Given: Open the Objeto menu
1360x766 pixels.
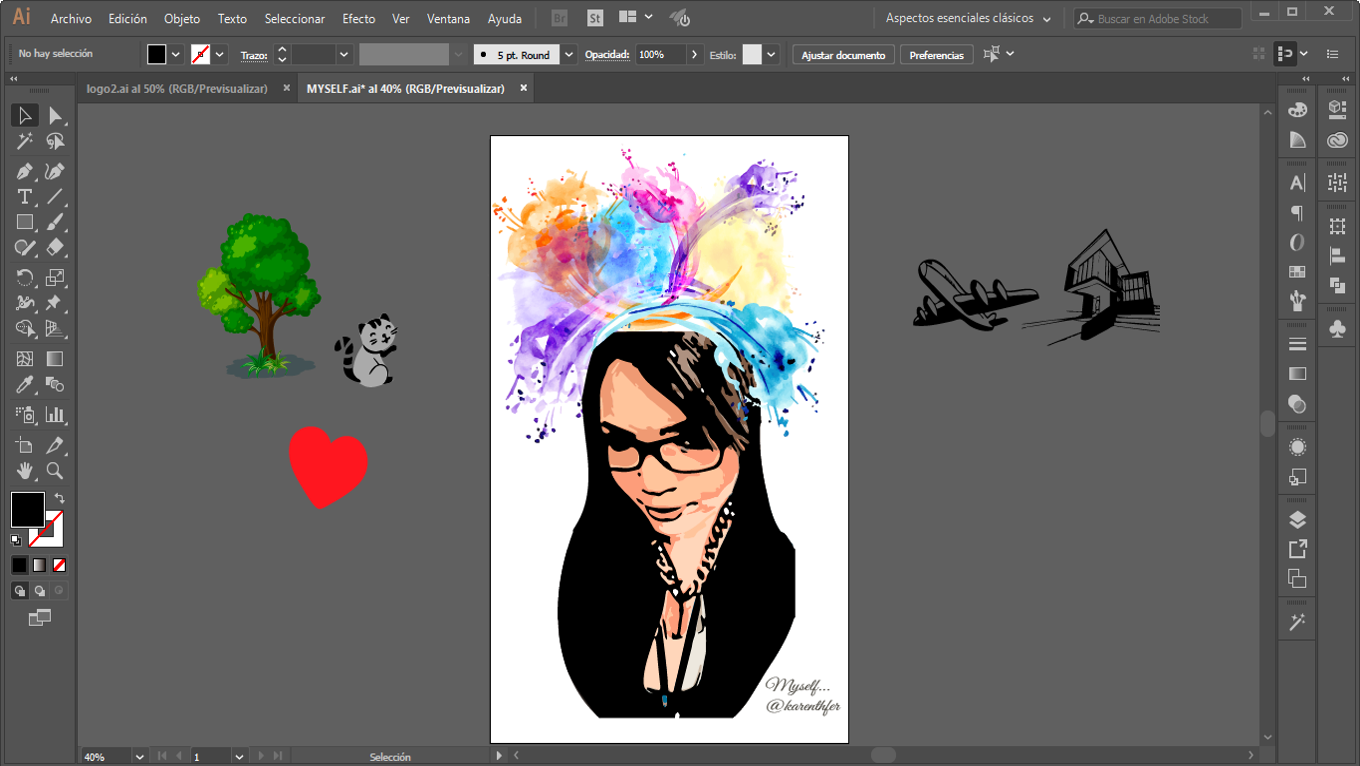Looking at the screenshot, I should (182, 18).
